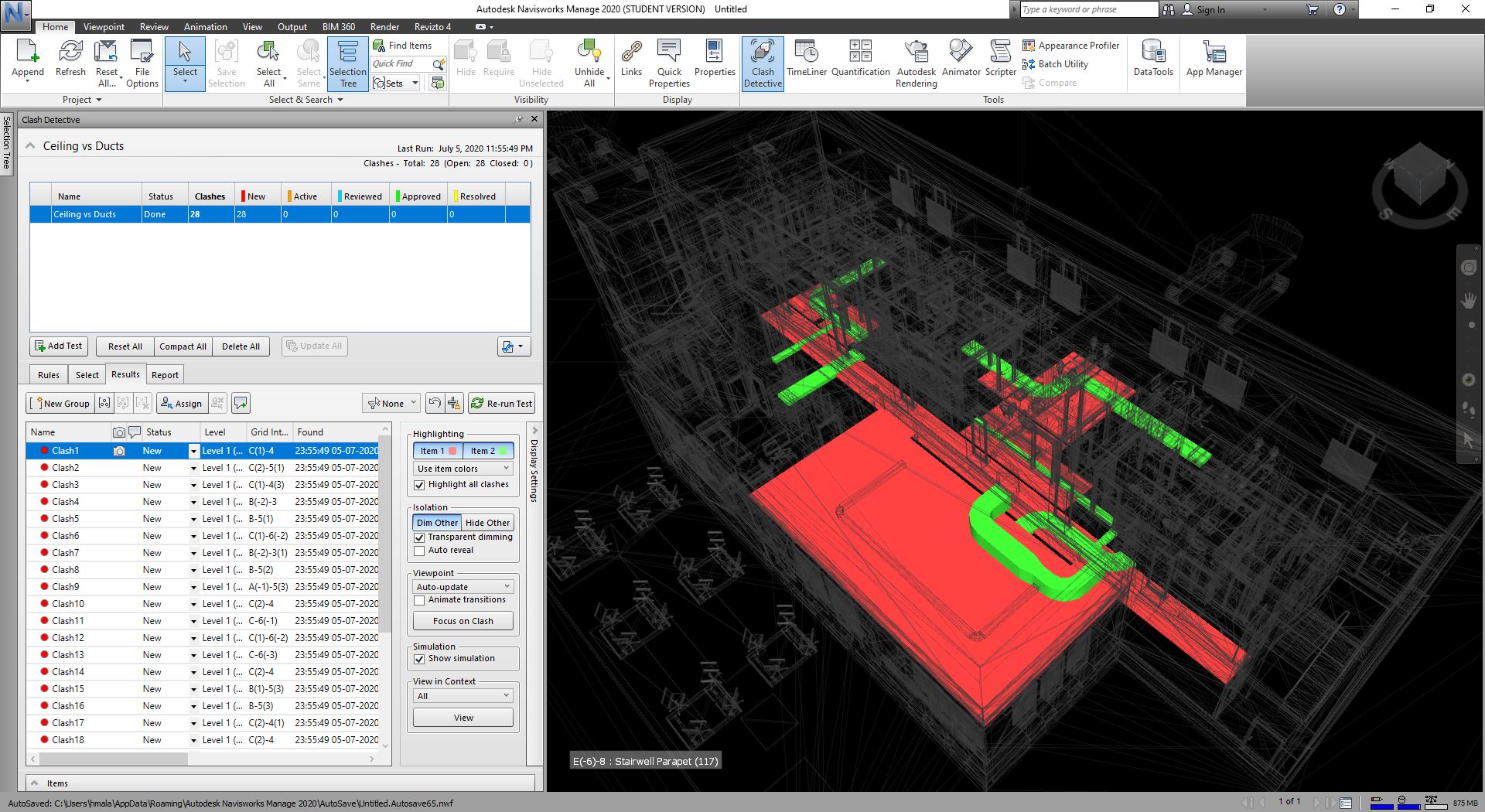Open Use item colors dropdown
This screenshot has height=812, width=1485.
point(463,469)
